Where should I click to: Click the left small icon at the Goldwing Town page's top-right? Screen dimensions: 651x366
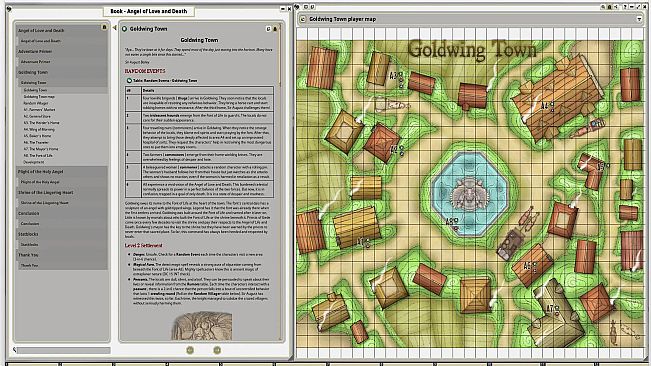coord(268,29)
